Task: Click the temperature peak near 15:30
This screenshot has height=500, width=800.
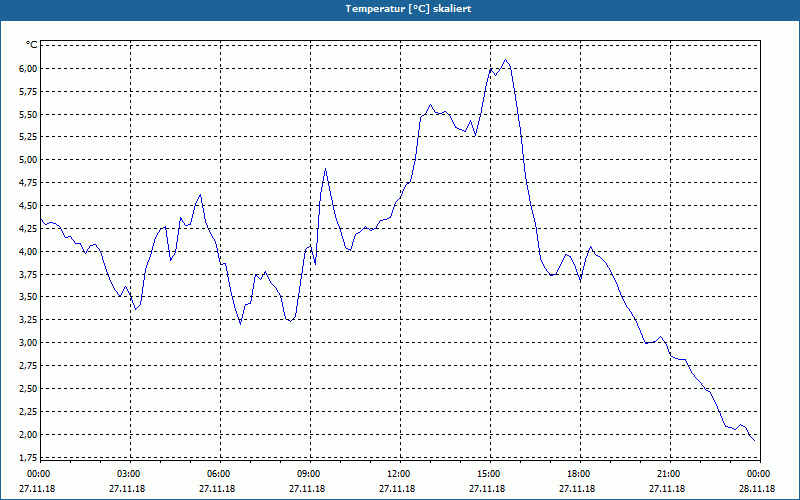Action: click(x=506, y=60)
